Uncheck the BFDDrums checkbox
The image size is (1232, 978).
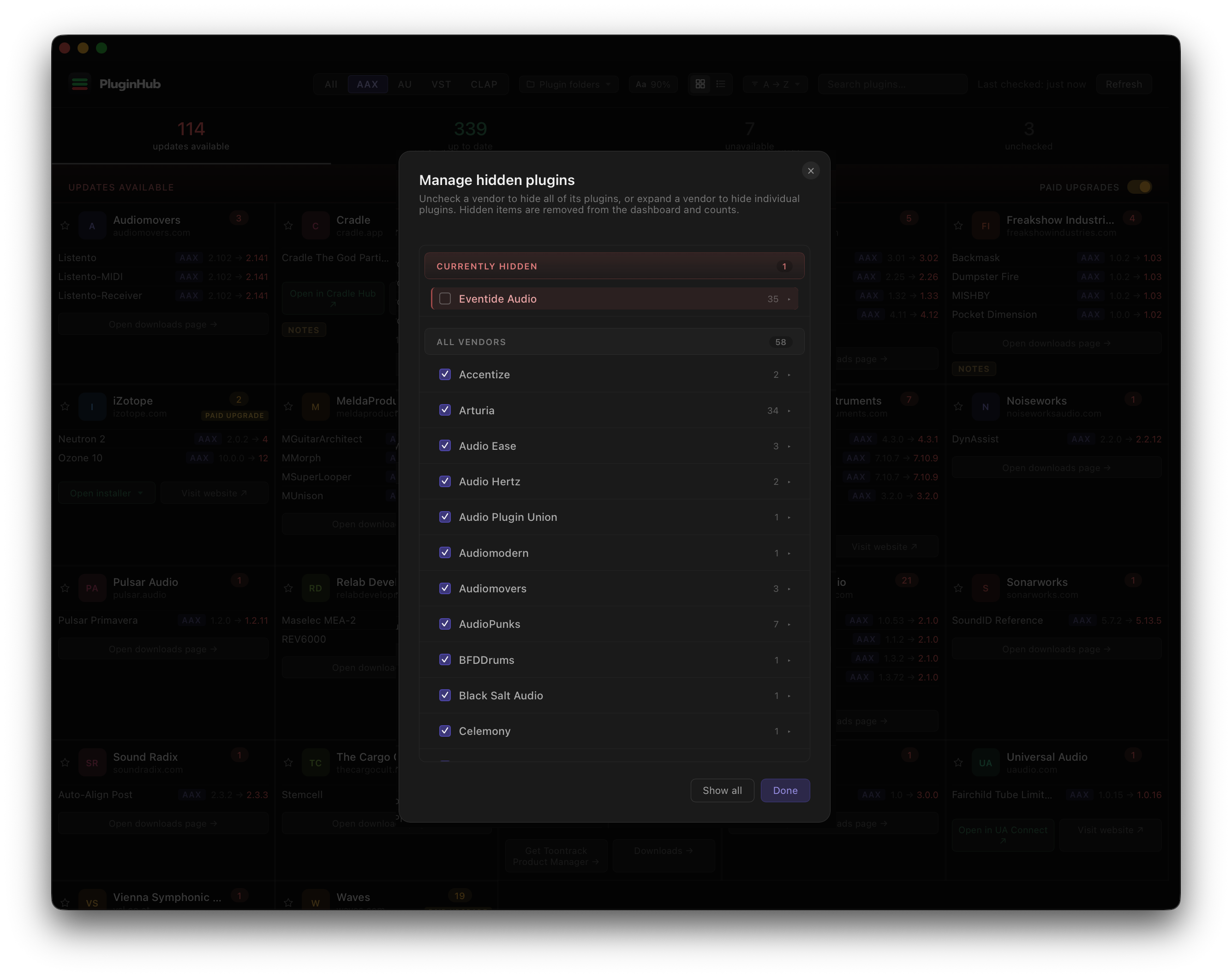(444, 660)
